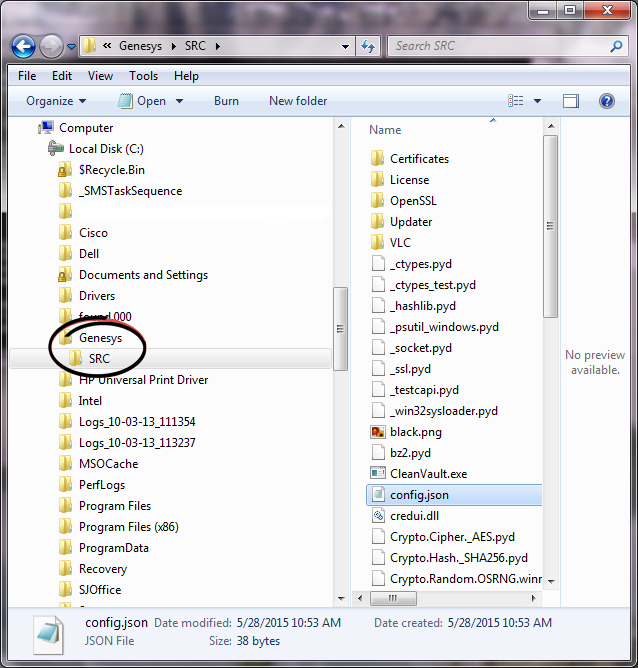Click the refresh button beside address bar
The width and height of the screenshot is (638, 668).
click(x=367, y=46)
